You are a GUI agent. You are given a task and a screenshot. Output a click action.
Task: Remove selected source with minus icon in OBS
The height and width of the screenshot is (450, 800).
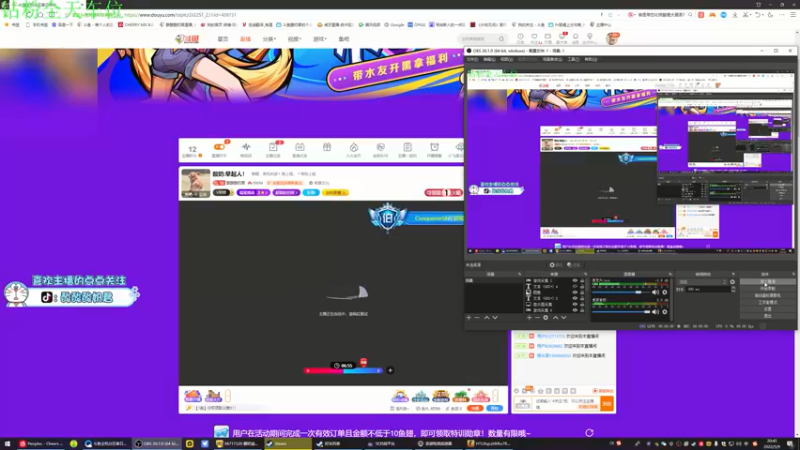[537, 317]
